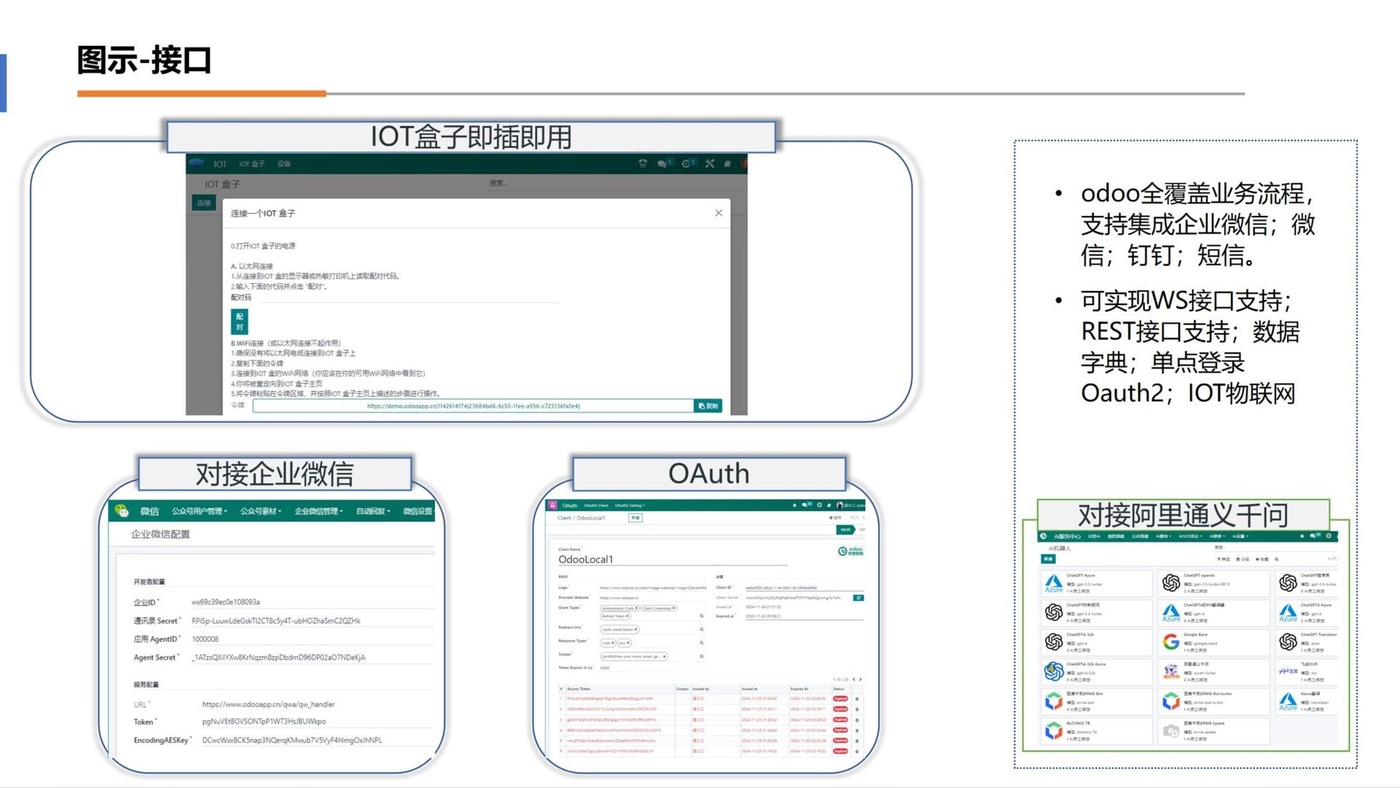
Task: Open the Google Bard robot card
Action: pos(1213,643)
